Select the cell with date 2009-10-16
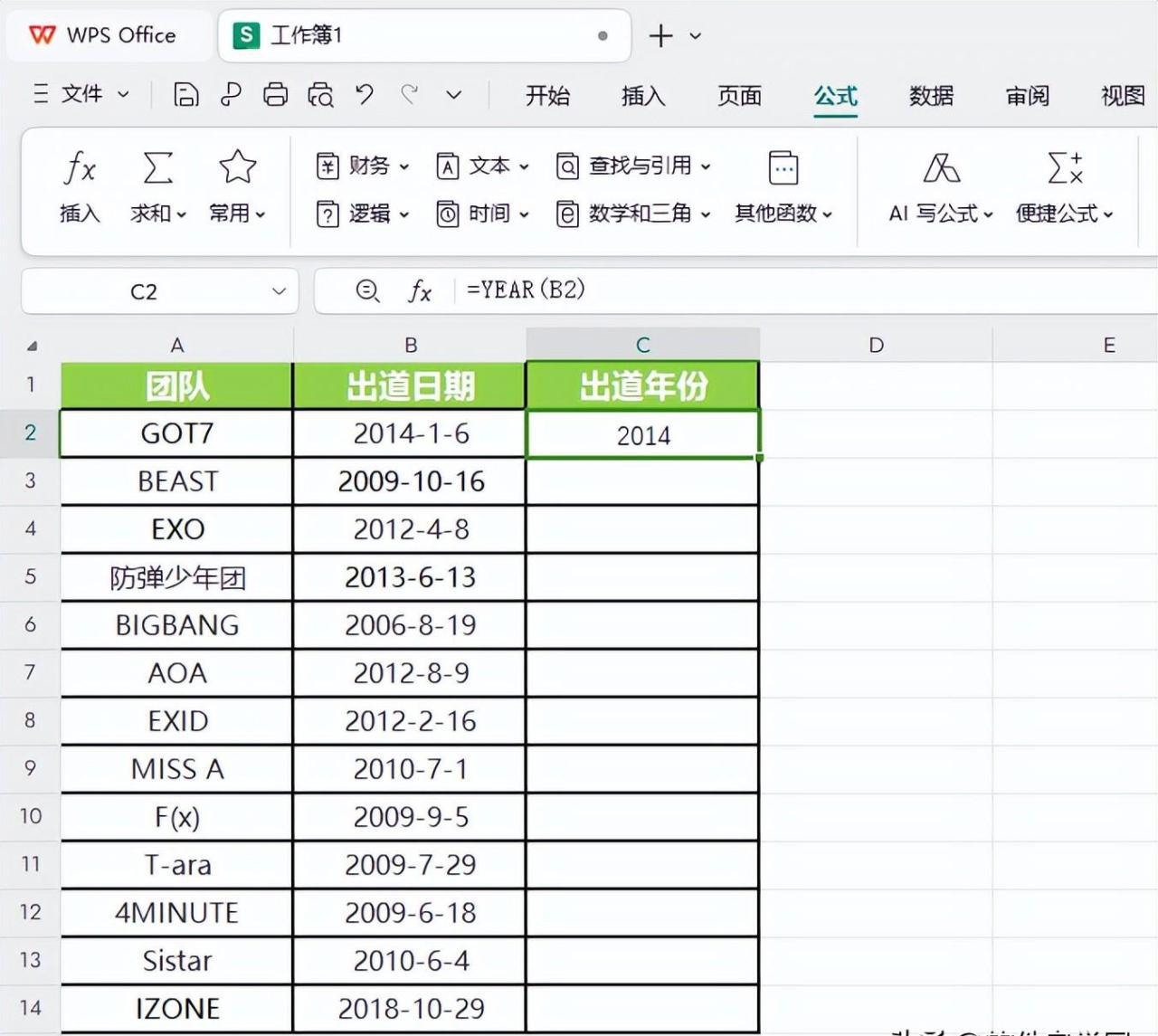1158x1036 pixels. [x=411, y=481]
